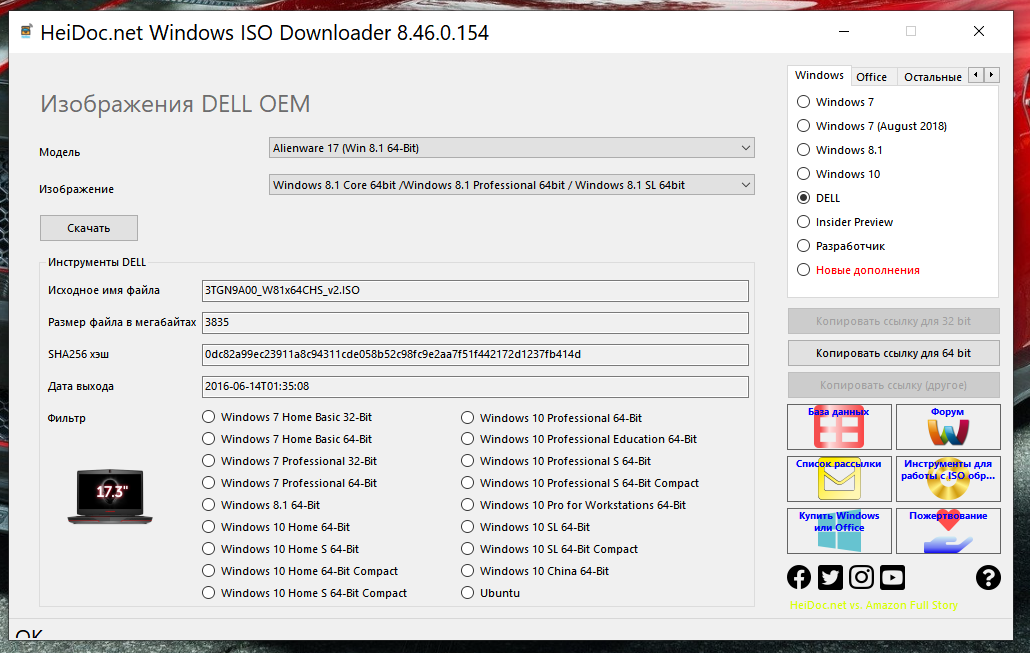The image size is (1030, 653).
Task: Click the Скачать download button
Action: (89, 228)
